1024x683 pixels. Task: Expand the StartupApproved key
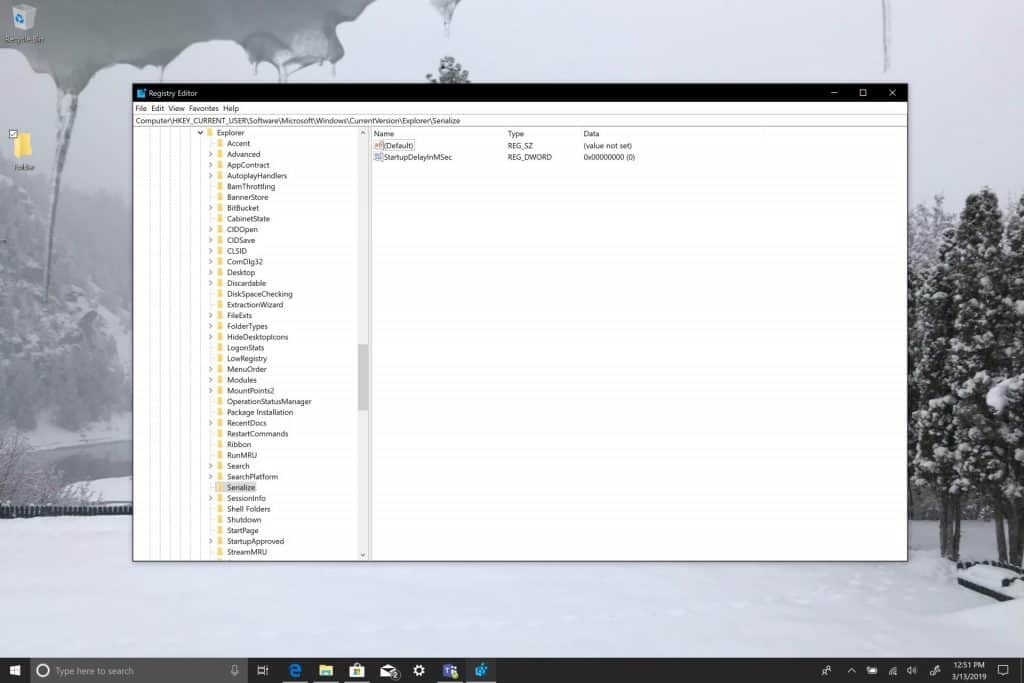pyautogui.click(x=210, y=541)
